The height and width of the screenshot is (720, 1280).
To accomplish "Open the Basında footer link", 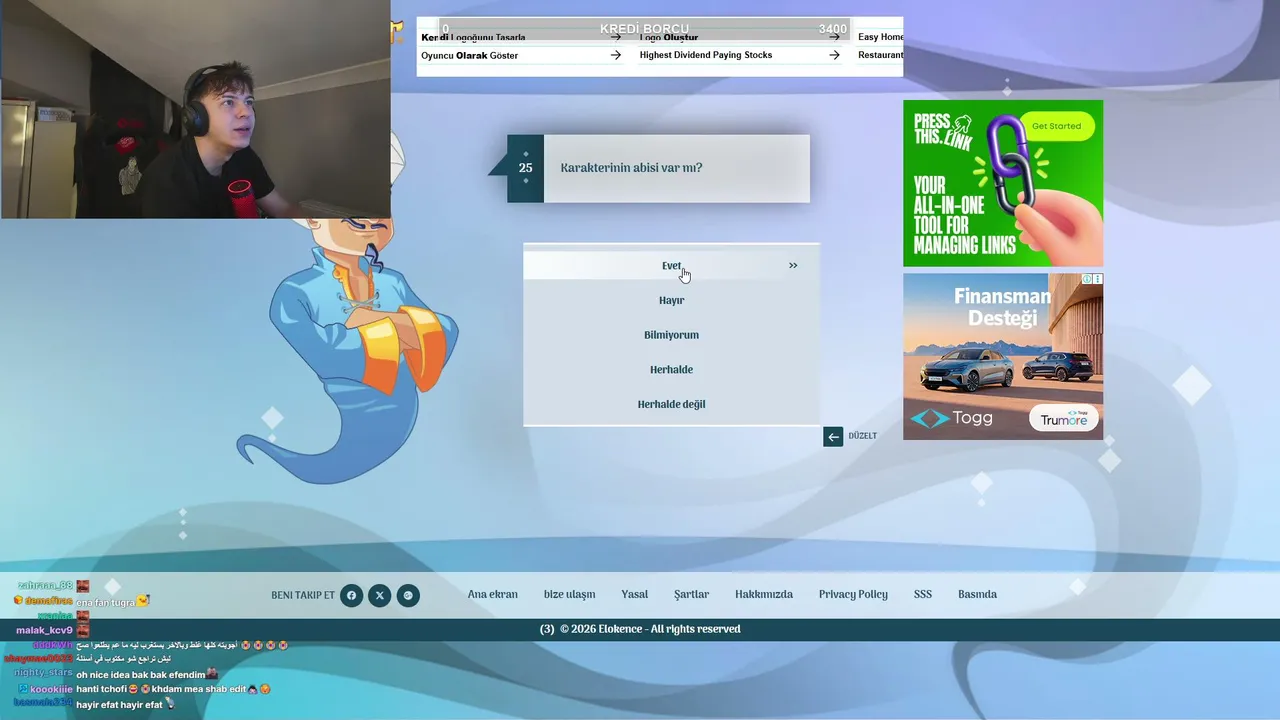I will tap(977, 595).
